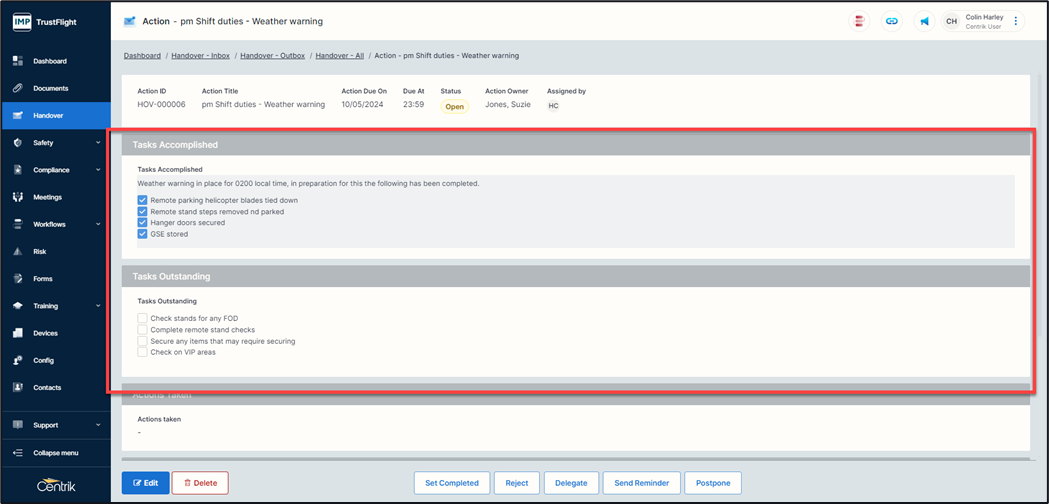Tick the Check stands for any FOD box

tap(143, 318)
